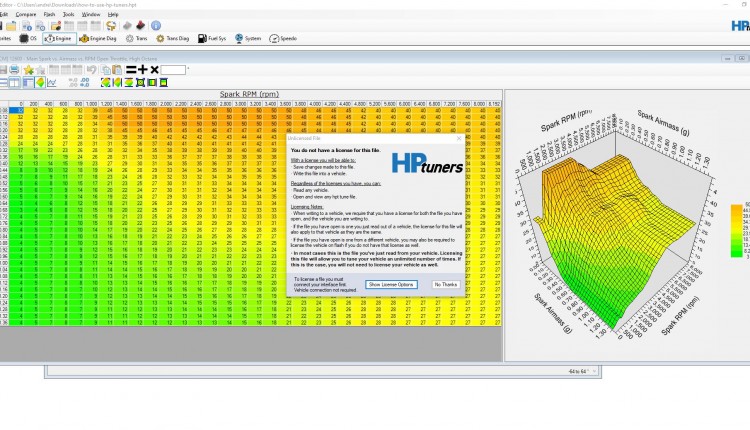Select the Fuel Sys section

[x=213, y=39]
